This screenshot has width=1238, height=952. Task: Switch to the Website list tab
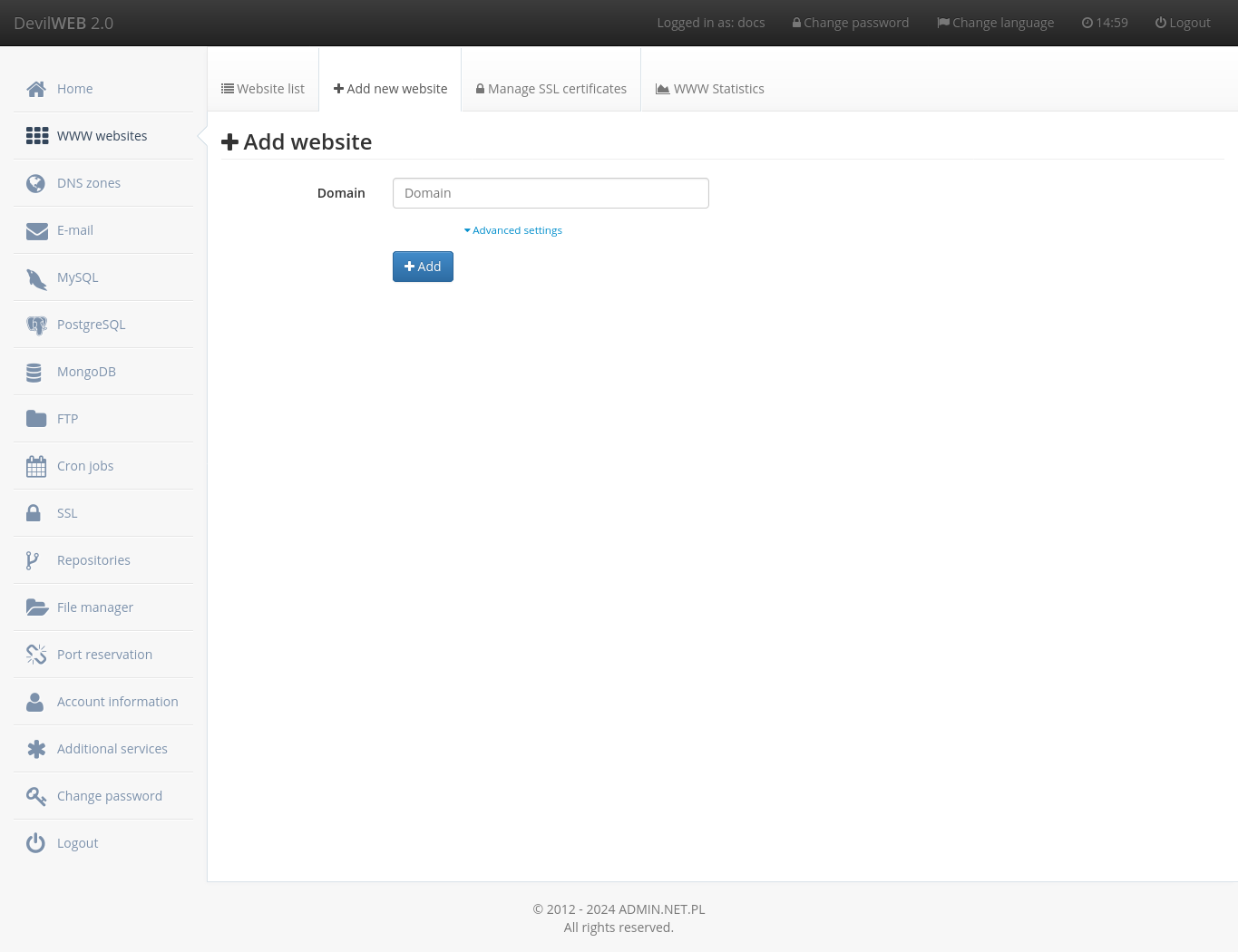tap(262, 88)
